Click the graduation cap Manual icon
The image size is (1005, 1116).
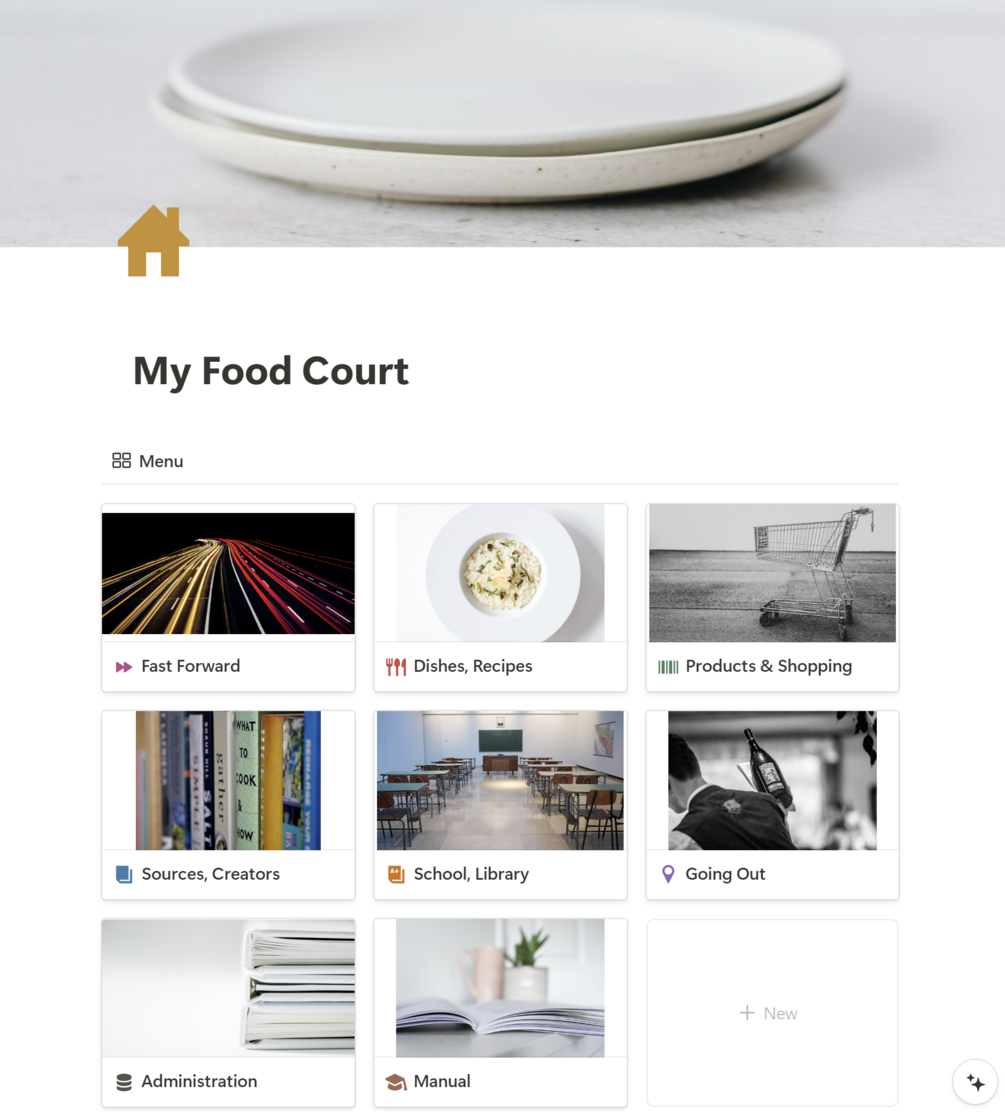396,1083
